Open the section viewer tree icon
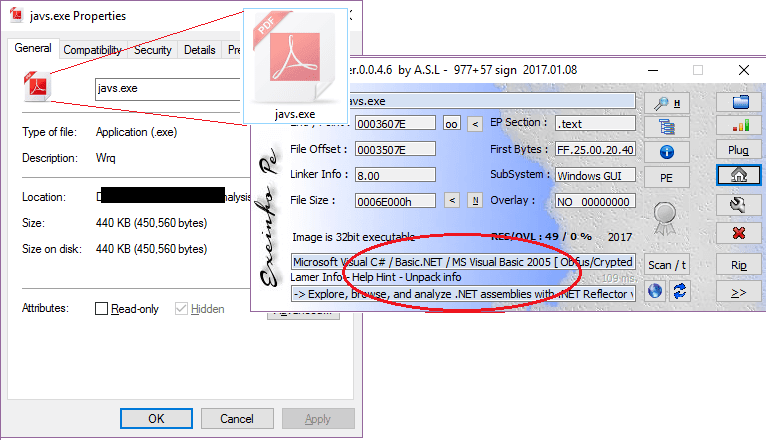Screen dimensions: 779x441 [666, 127]
